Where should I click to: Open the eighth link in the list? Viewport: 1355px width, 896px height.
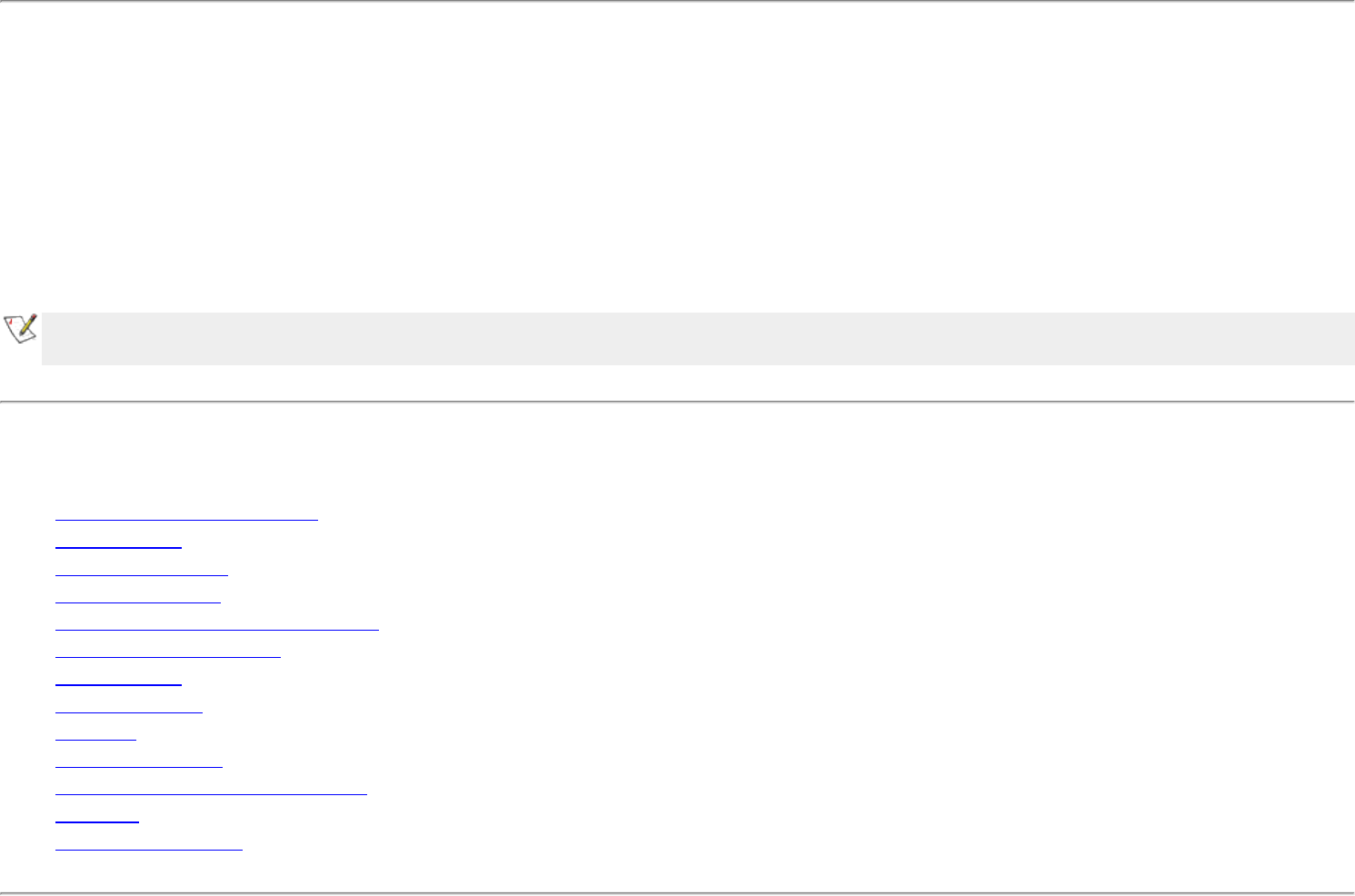[128, 709]
